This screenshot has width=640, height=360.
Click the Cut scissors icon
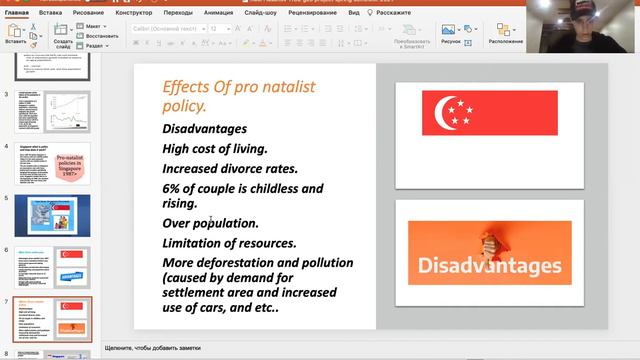pos(33,27)
